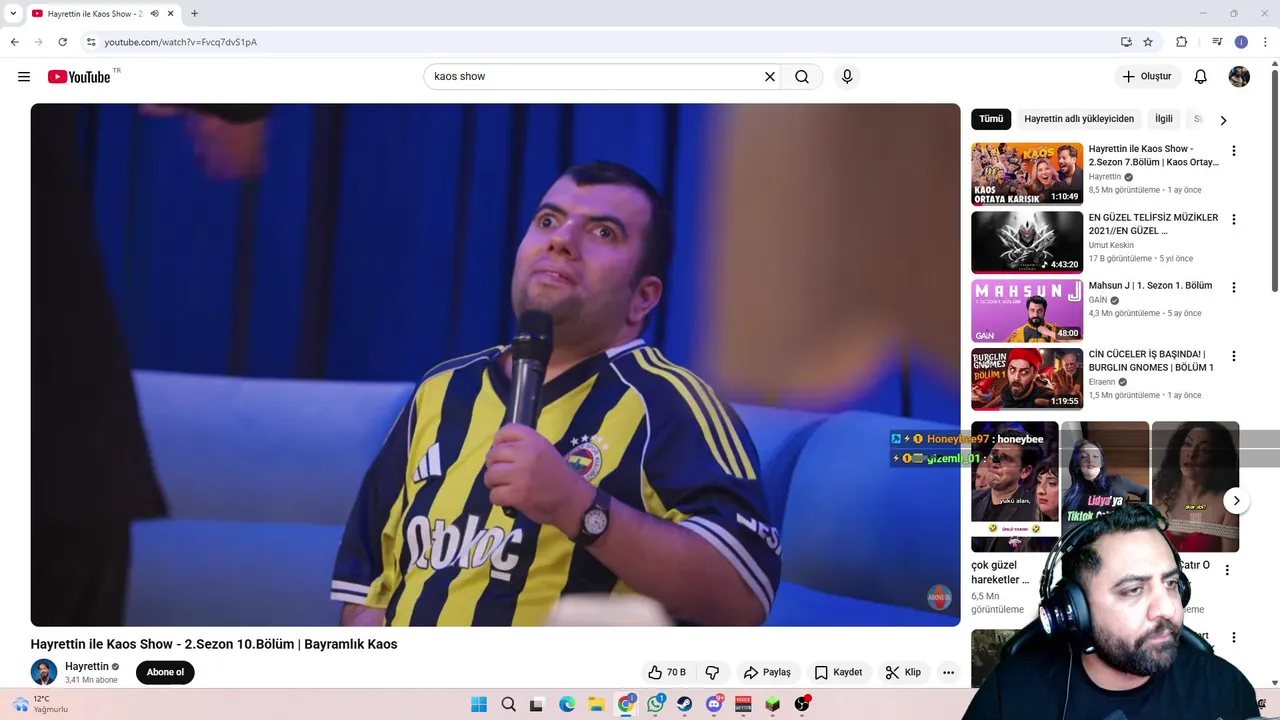Open the 'çok güzel hareketler' Short
Viewport: 1280px width, 720px height.
[x=1014, y=487]
